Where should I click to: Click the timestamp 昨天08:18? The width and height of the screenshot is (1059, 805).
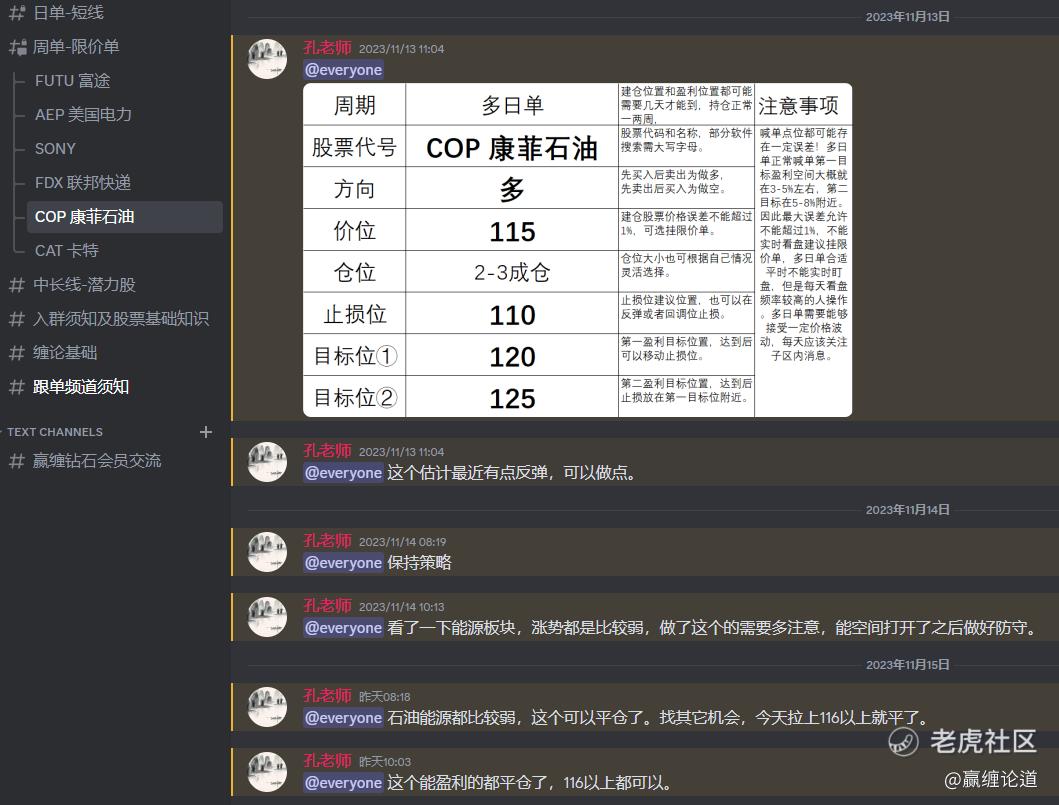[x=384, y=697]
